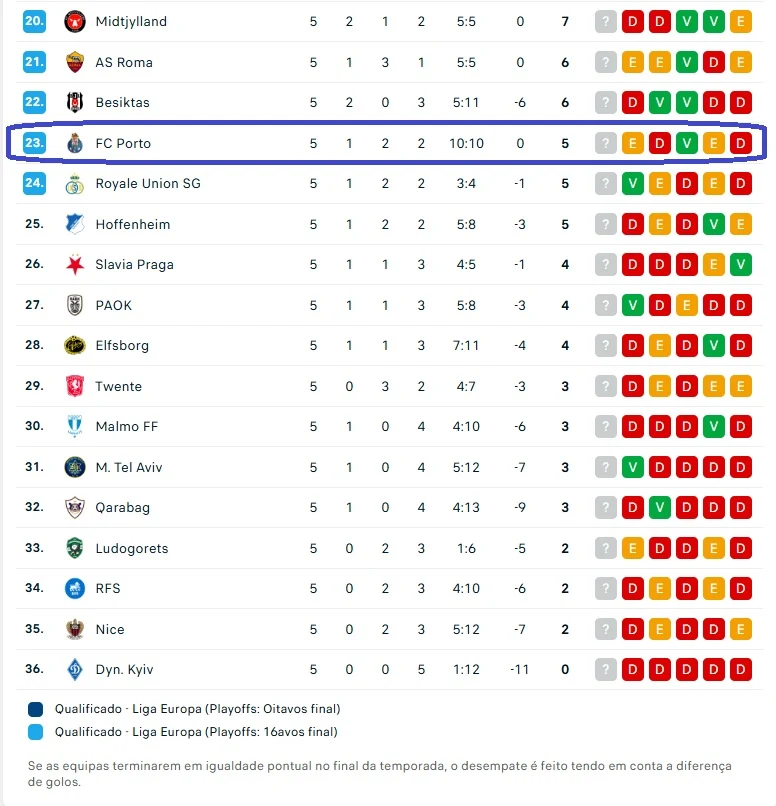The image size is (776, 806).
Task: Click the light blue 16avos final legend swatch
Action: click(x=35, y=732)
